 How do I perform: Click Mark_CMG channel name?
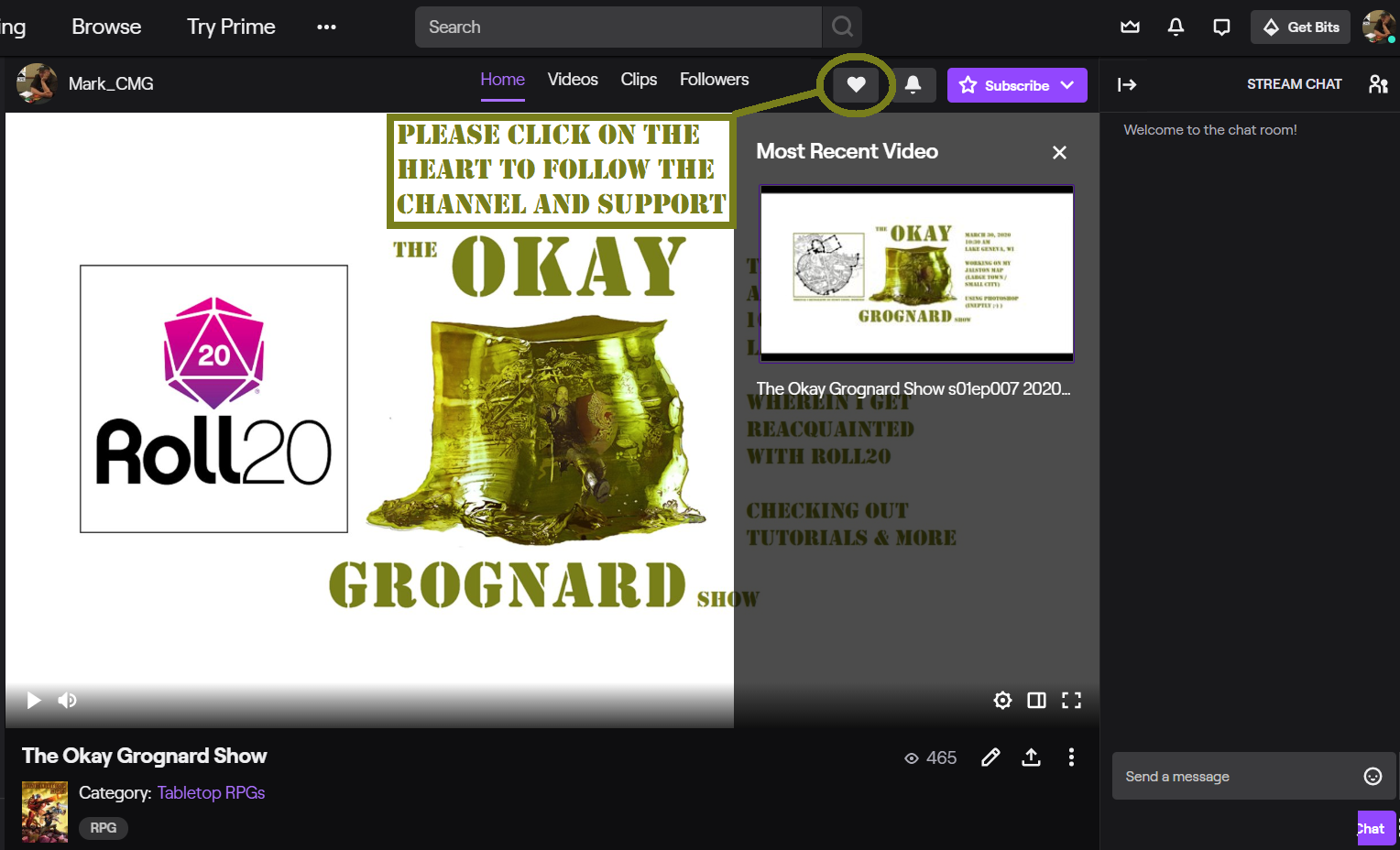pyautogui.click(x=111, y=84)
